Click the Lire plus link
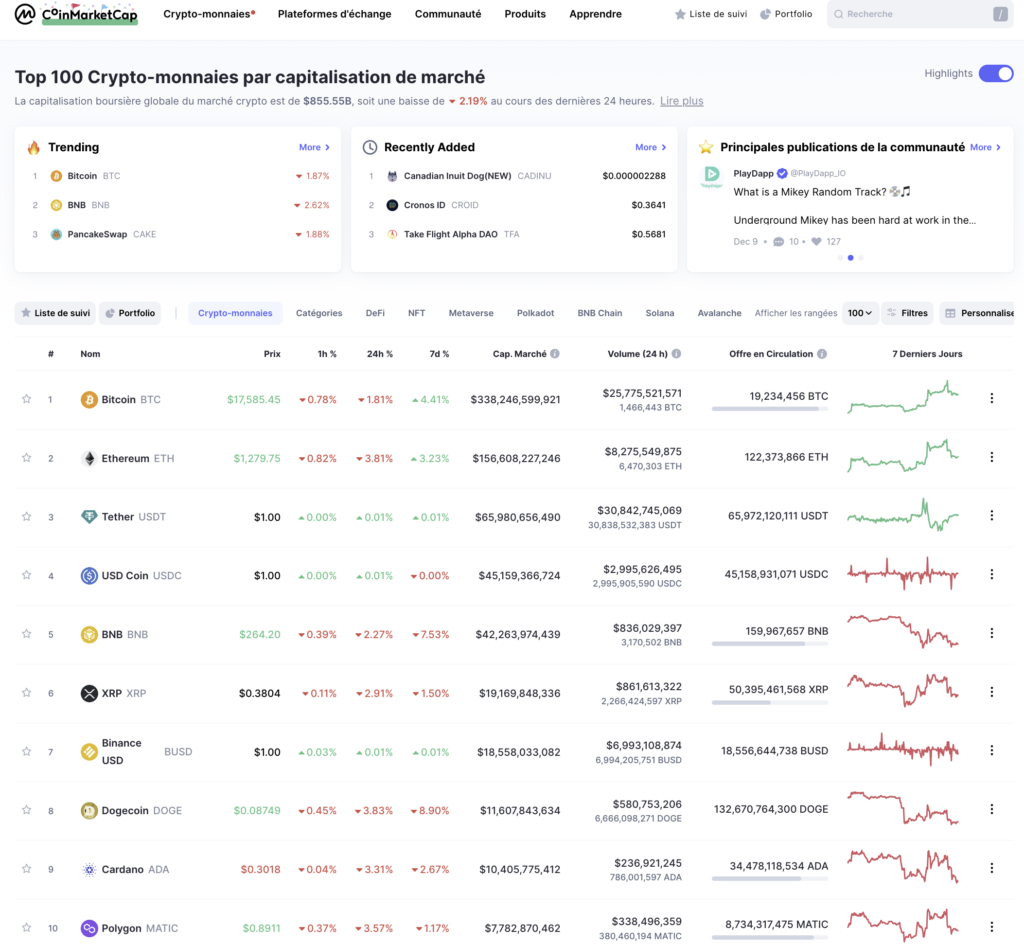The height and width of the screenshot is (946, 1024). coord(681,101)
